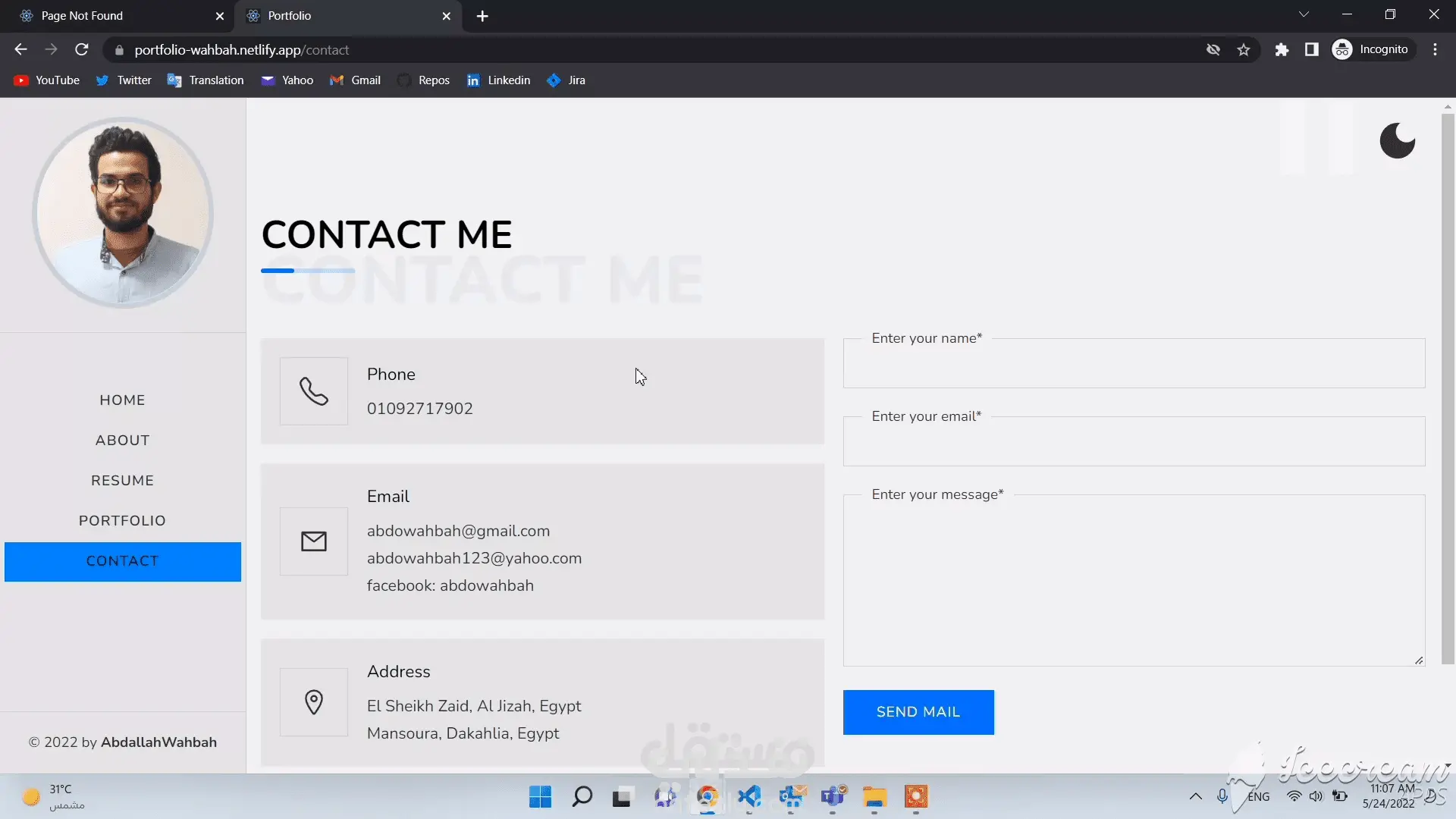Screen dimensions: 1456x819
Task: Open the PORTFOLIO menu item
Action: 122,521
